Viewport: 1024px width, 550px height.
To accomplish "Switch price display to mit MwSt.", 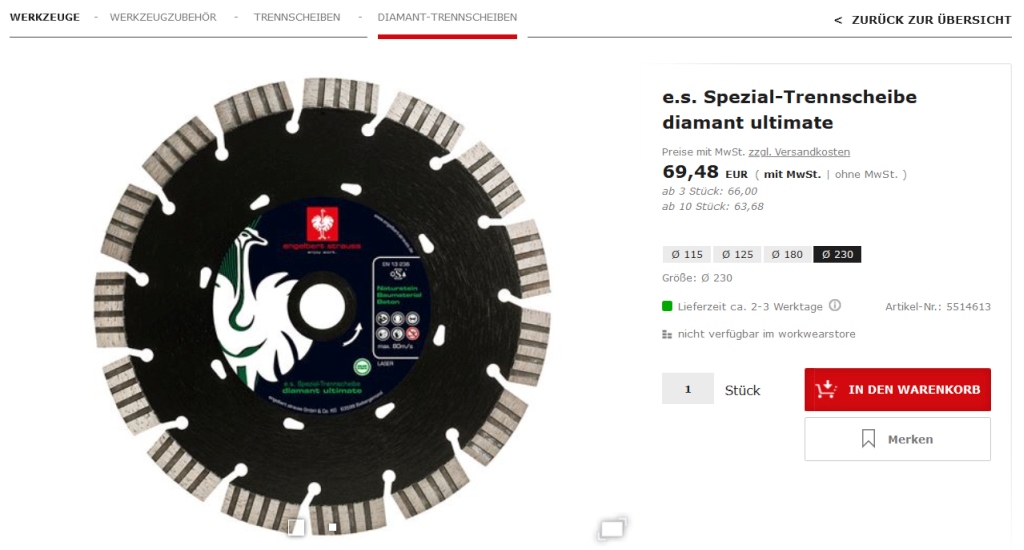I will point(792,174).
